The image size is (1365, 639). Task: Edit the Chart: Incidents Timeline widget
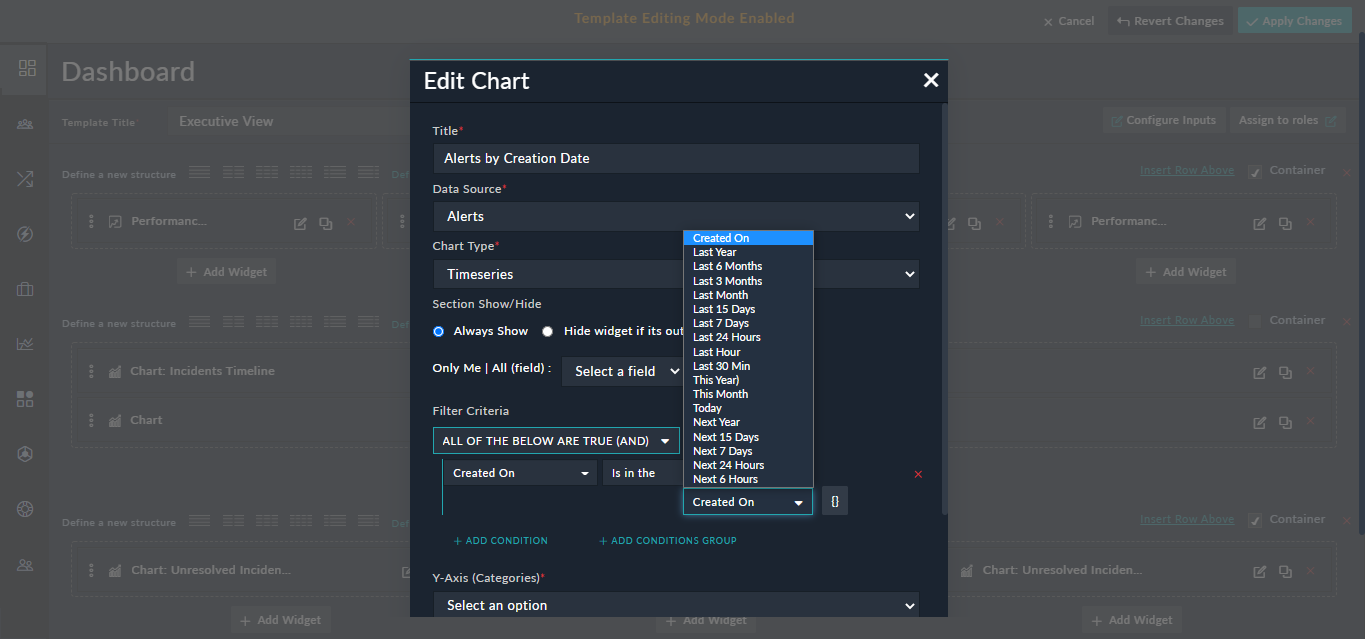tap(1260, 372)
